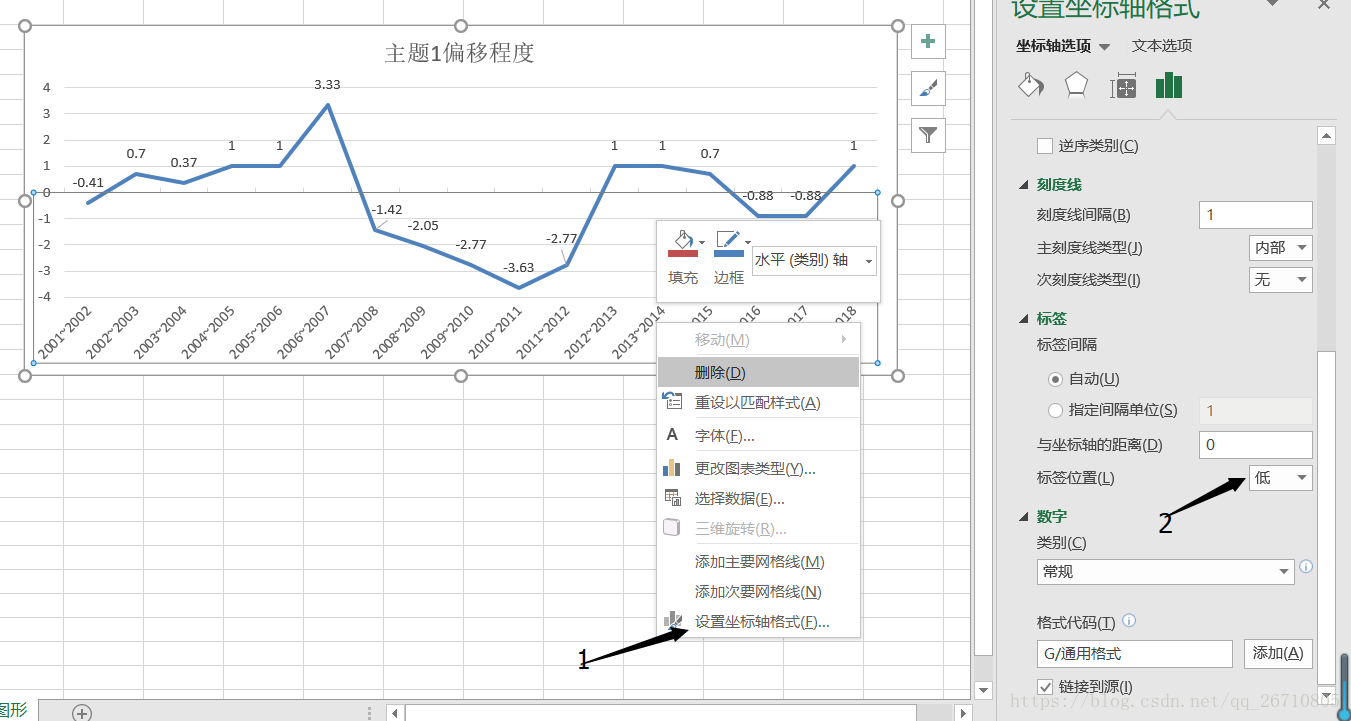Select the 自动 label interval radio
1351x721 pixels.
click(x=1055, y=379)
